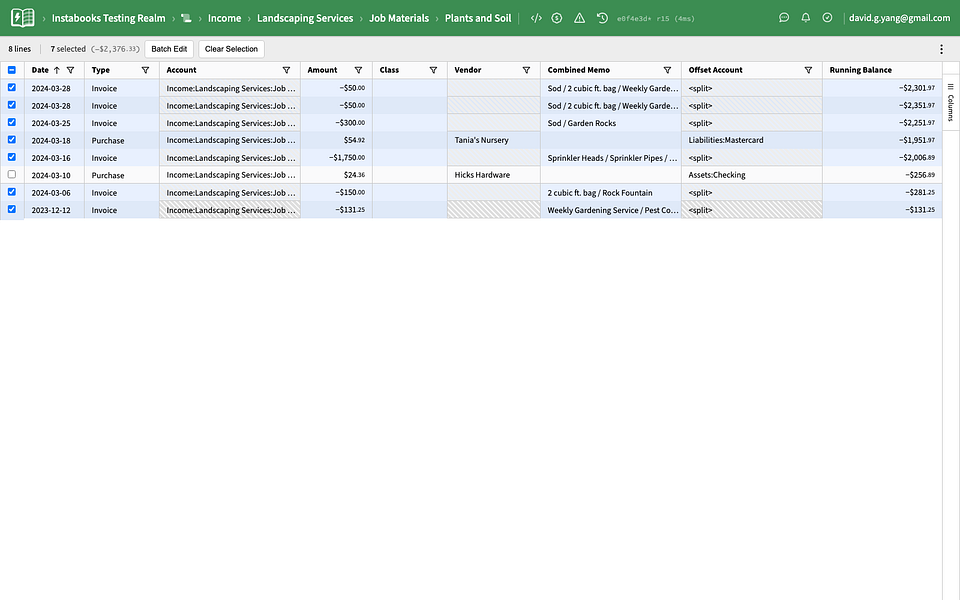Select the Sprinkler Heads / Sprinkler Pipes memo
Screen dimensions: 960x600
pyautogui.click(x=610, y=158)
